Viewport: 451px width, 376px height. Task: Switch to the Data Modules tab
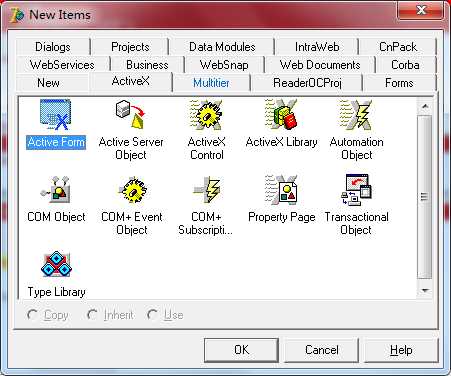(222, 47)
